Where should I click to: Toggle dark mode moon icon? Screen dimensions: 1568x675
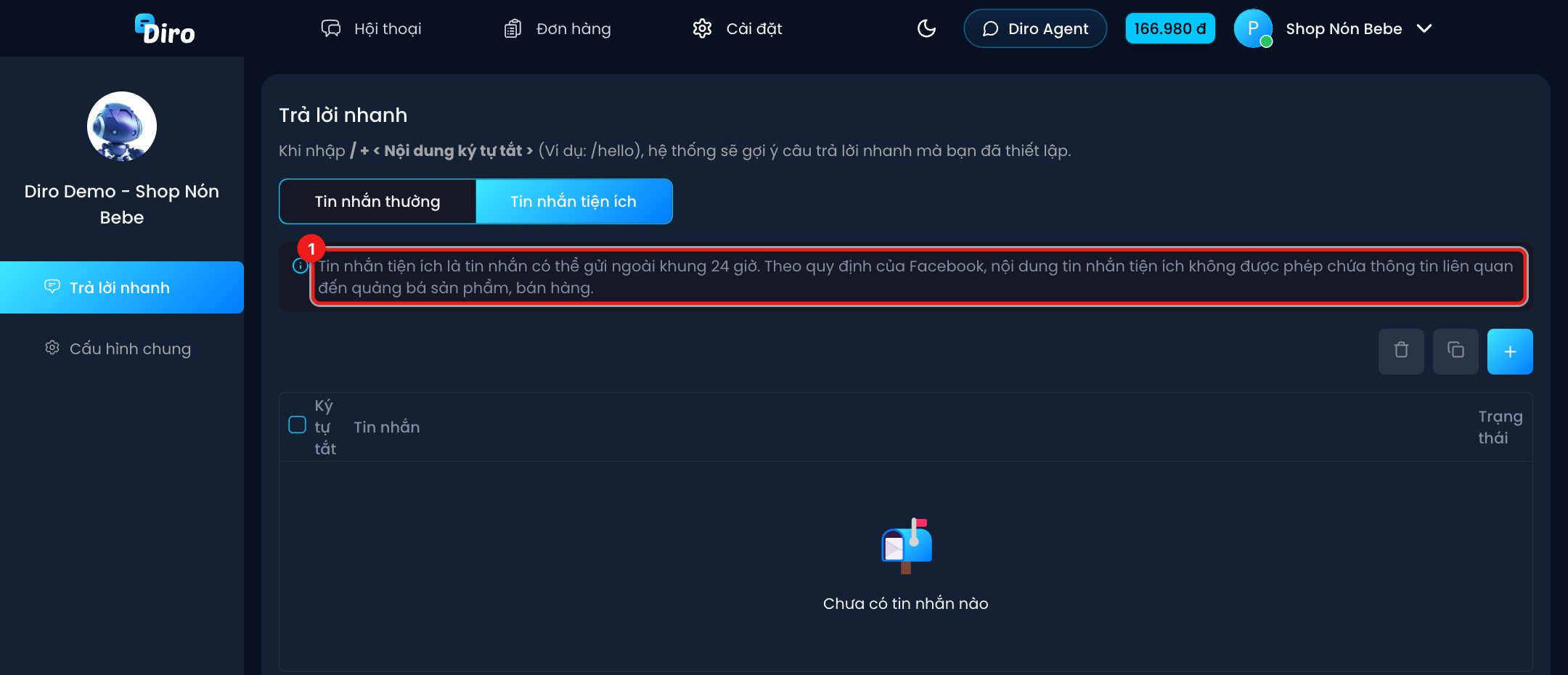pos(926,28)
